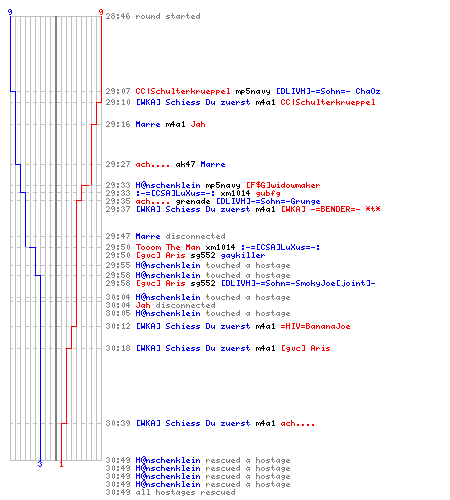Select :-=[CSA]LuXus=-: at 29:33 xm1014 kill

coord(175,193)
